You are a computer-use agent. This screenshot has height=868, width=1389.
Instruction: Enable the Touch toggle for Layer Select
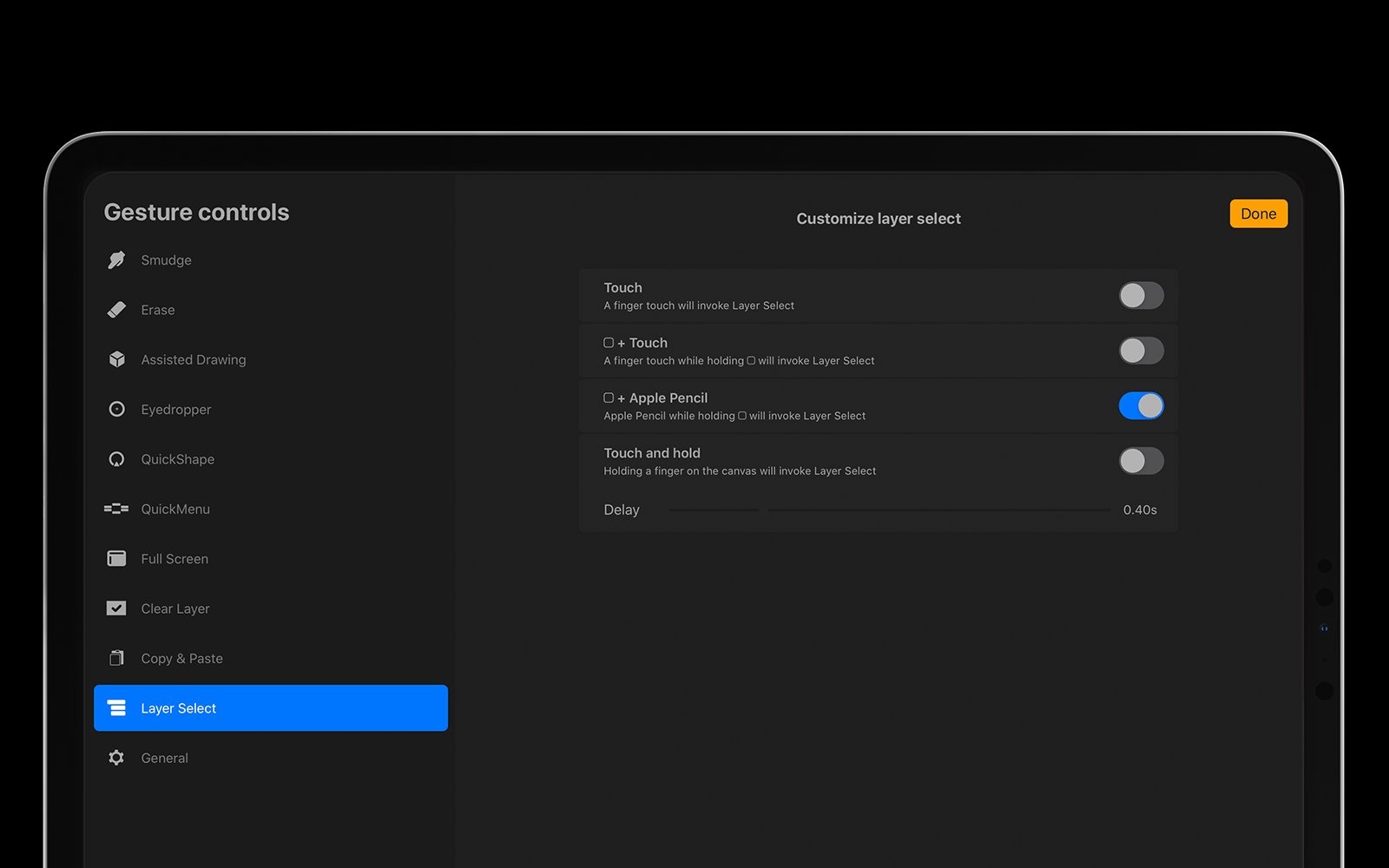(1141, 296)
